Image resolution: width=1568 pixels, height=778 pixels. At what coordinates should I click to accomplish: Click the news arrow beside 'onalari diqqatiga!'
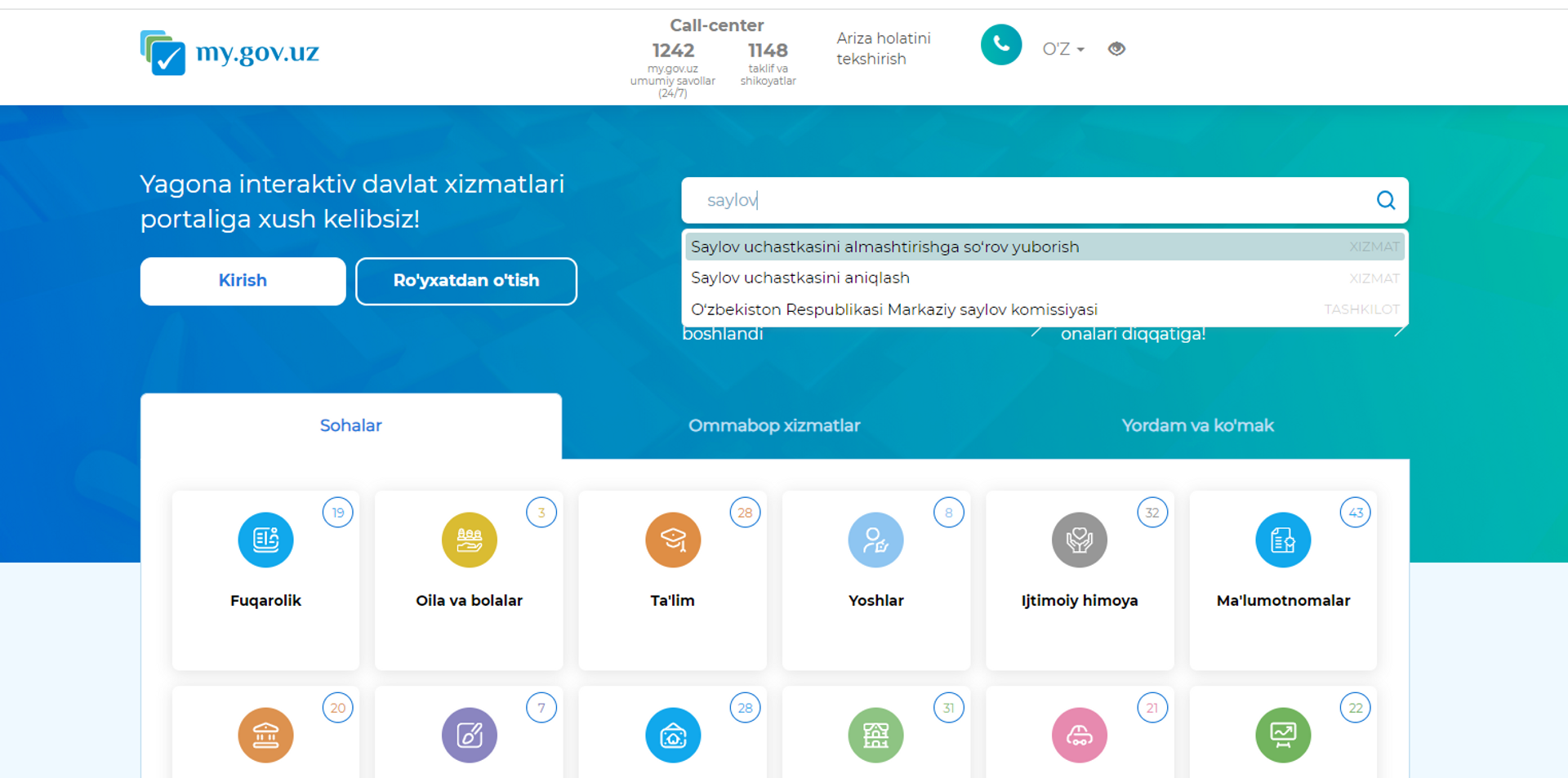click(1400, 331)
